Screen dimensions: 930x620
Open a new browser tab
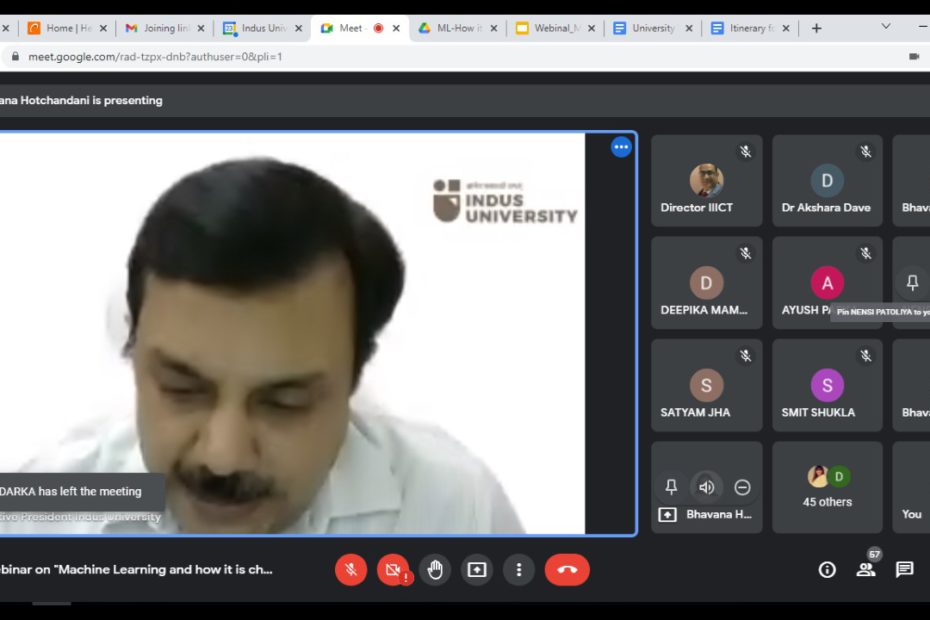(x=818, y=27)
